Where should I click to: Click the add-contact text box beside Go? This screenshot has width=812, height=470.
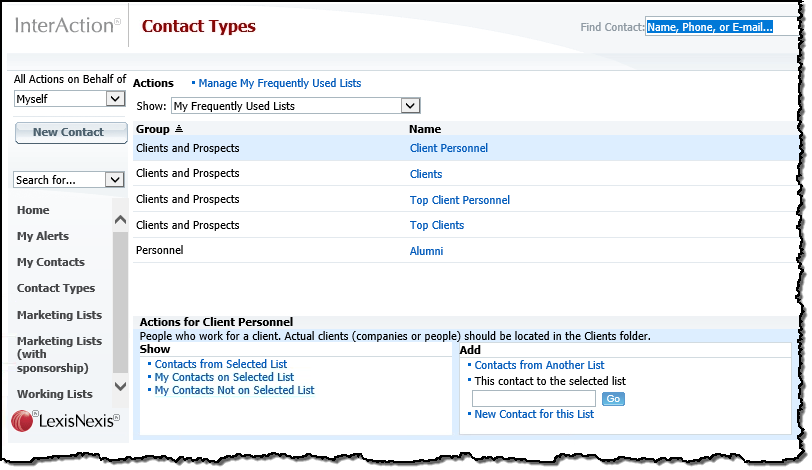[x=533, y=399]
